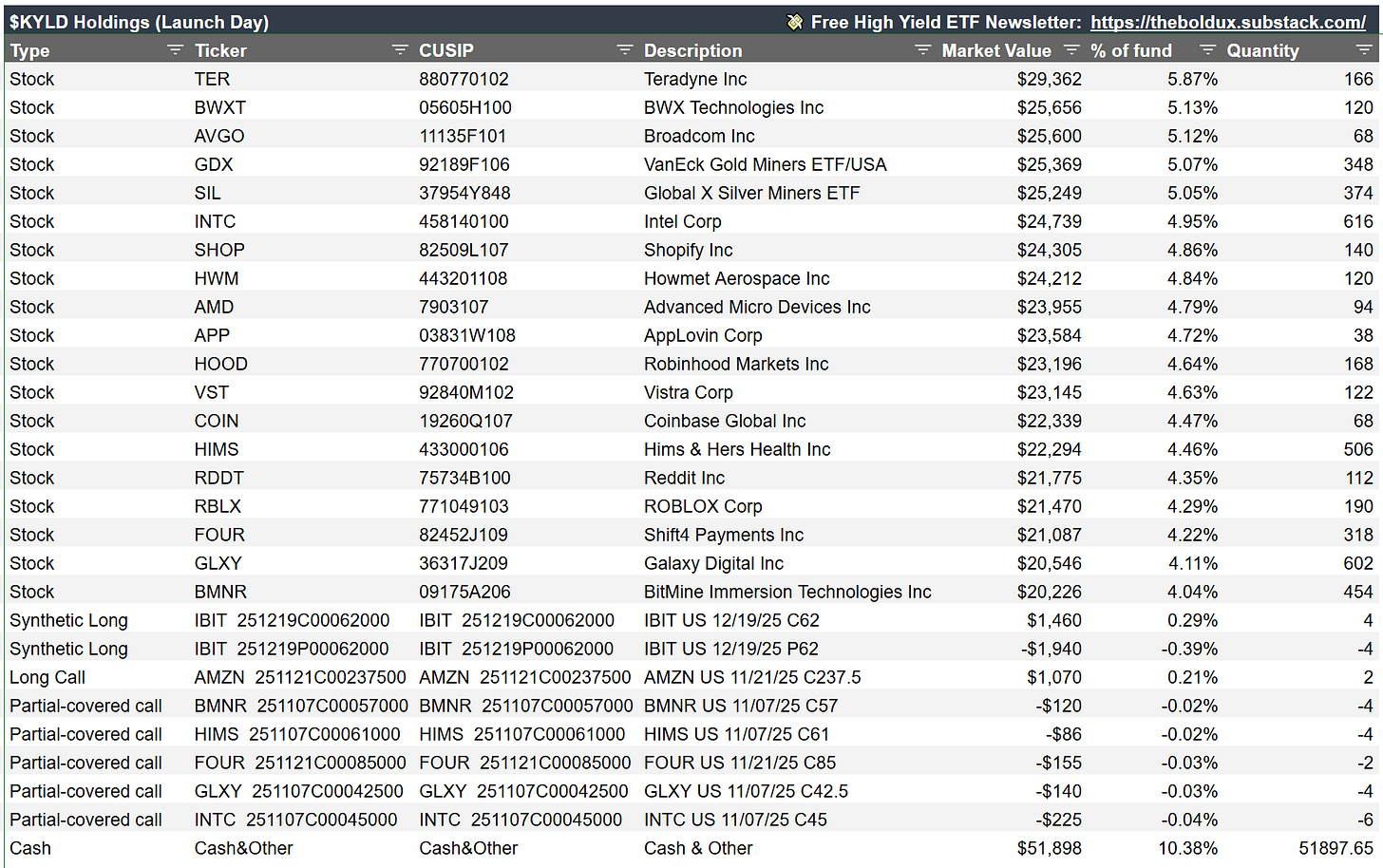Select BitMine Immersion Technologies Inc cell
Screen dimensions: 1383x868
pos(787,592)
